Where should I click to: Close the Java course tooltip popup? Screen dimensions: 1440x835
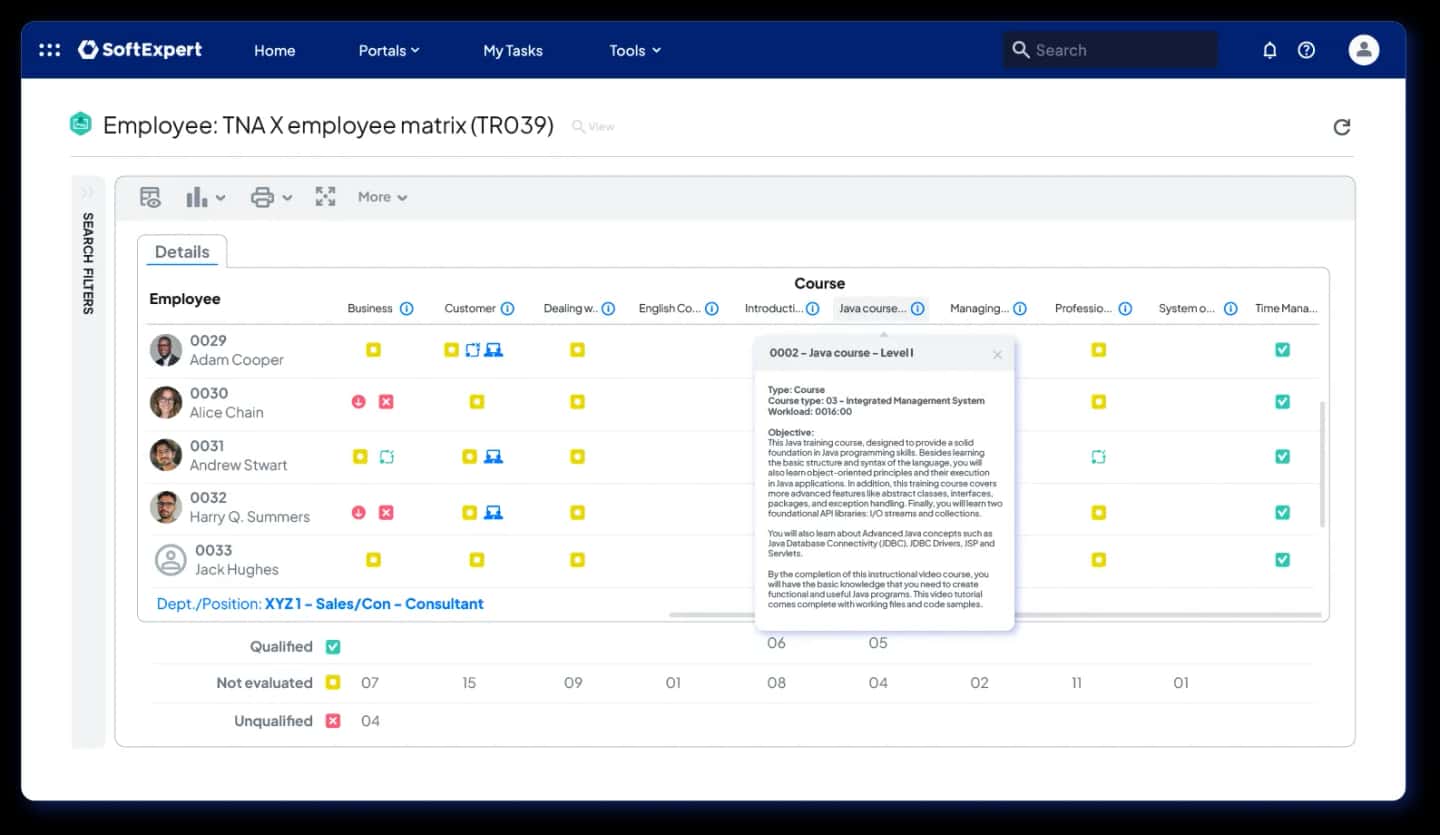click(x=997, y=355)
